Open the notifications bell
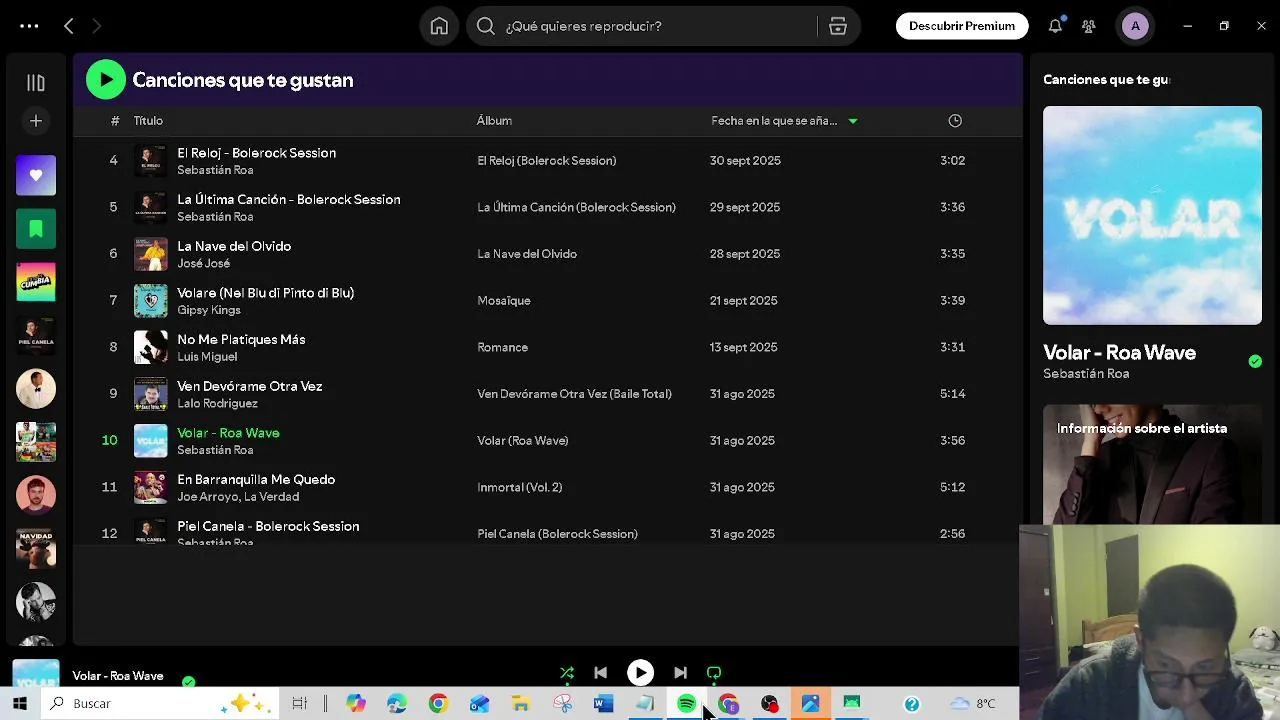1280x720 pixels. (1055, 26)
